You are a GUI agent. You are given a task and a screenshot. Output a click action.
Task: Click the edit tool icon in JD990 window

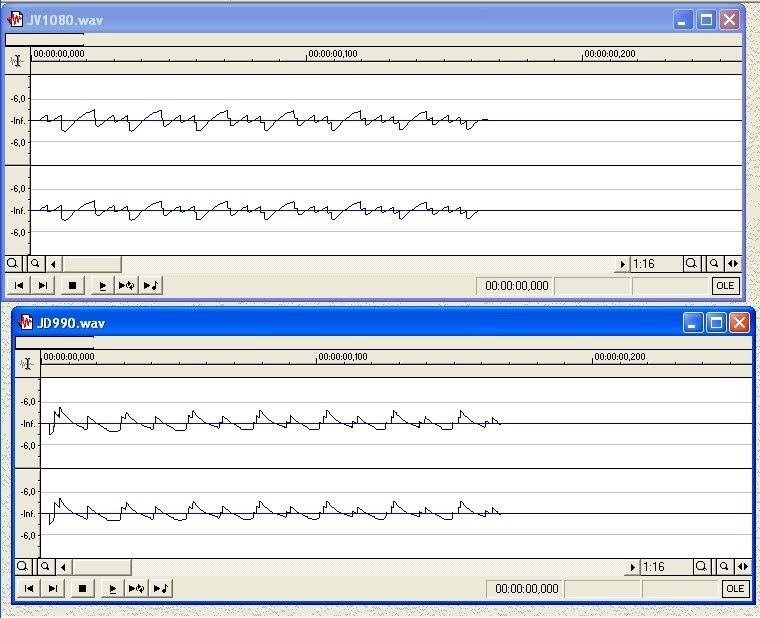click(27, 364)
